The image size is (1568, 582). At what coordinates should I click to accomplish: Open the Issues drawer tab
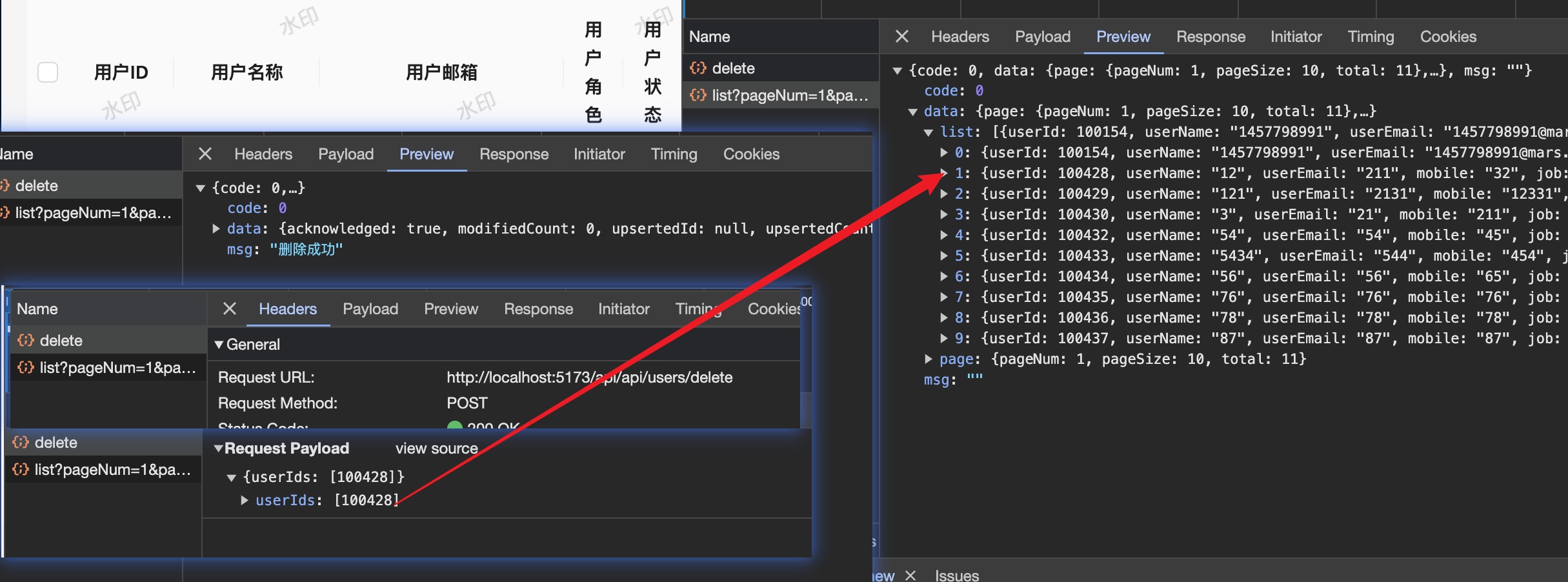[x=956, y=575]
